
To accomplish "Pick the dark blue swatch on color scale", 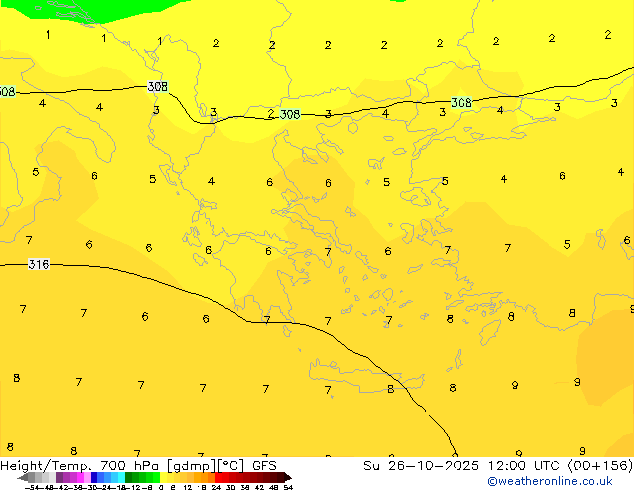I will [x=94, y=477].
